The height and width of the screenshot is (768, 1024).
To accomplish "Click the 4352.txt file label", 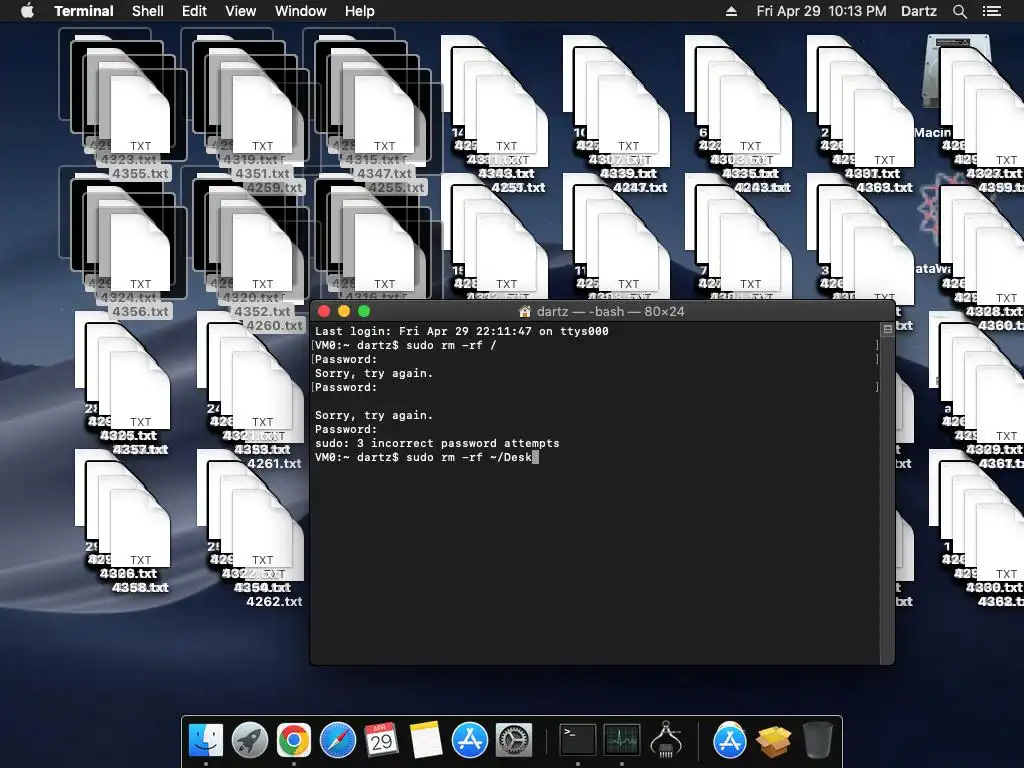I will 262,312.
